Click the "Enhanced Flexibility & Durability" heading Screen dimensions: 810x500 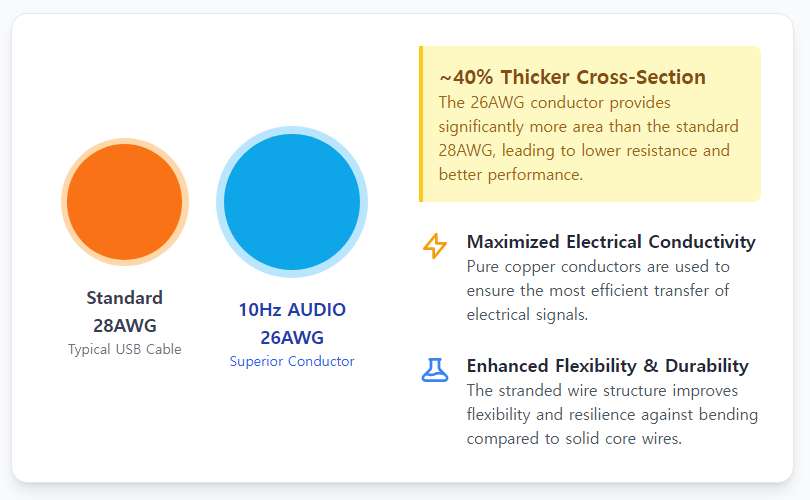point(607,366)
